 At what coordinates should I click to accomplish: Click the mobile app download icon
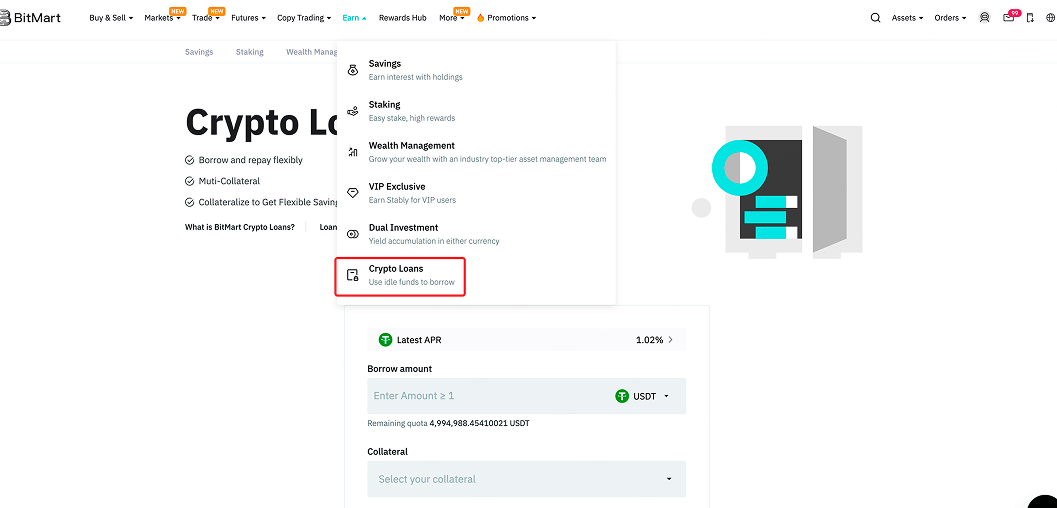pos(1030,18)
